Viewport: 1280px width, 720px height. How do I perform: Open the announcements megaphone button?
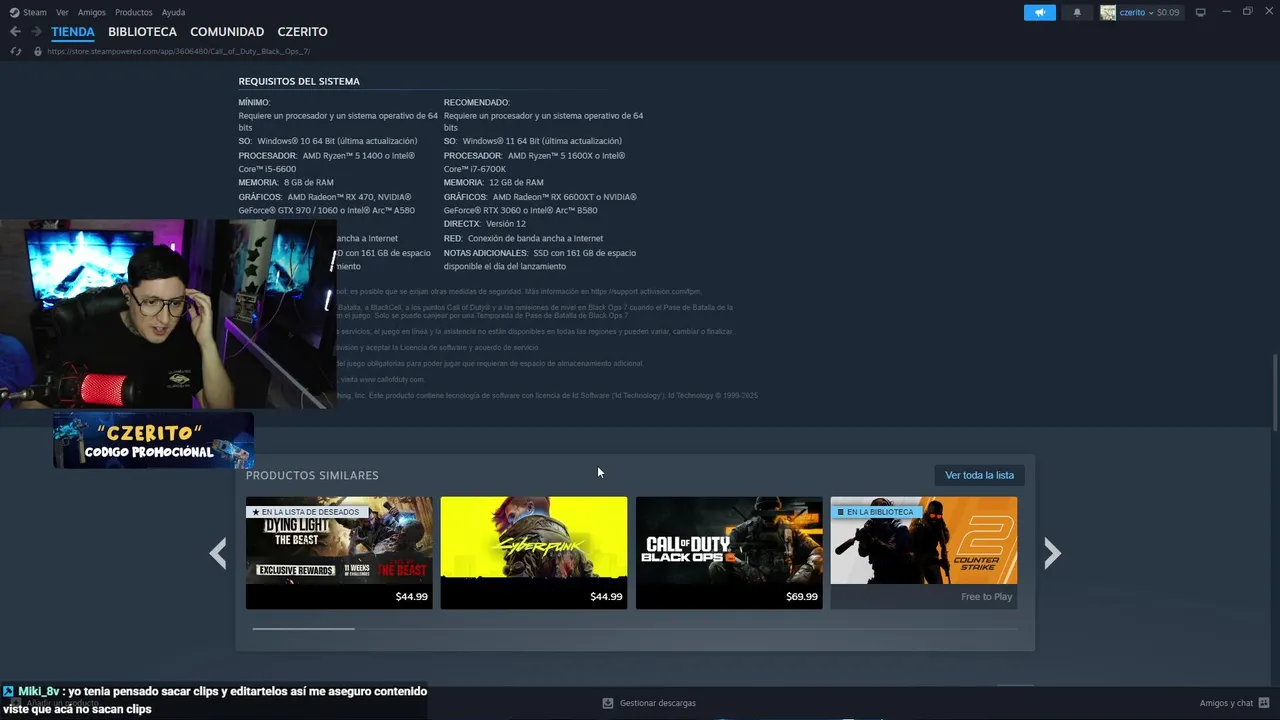(x=1039, y=12)
